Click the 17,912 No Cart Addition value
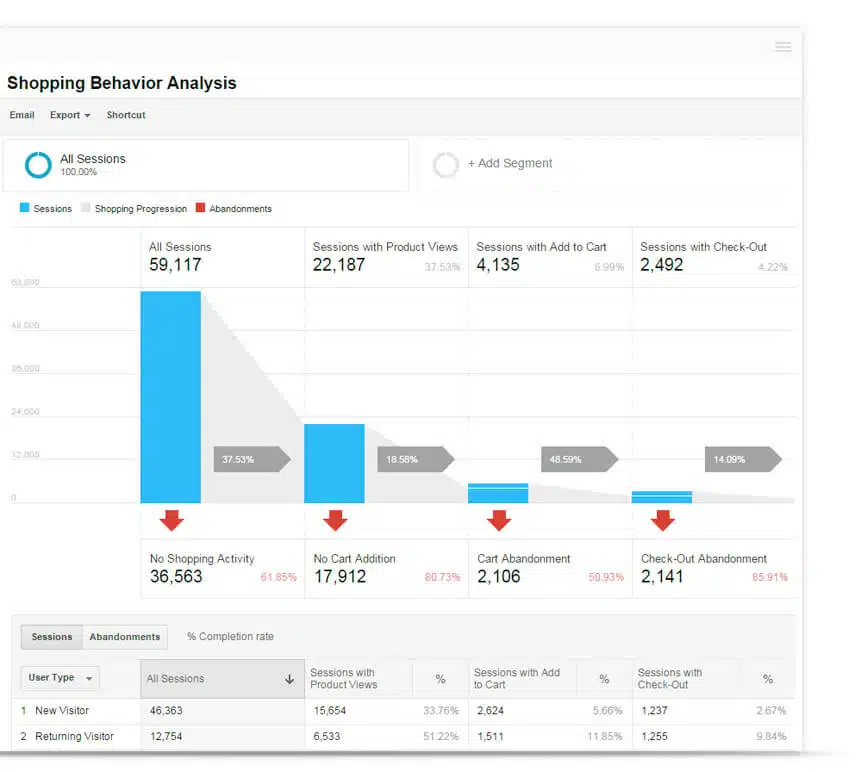The height and width of the screenshot is (772, 859). 340,576
